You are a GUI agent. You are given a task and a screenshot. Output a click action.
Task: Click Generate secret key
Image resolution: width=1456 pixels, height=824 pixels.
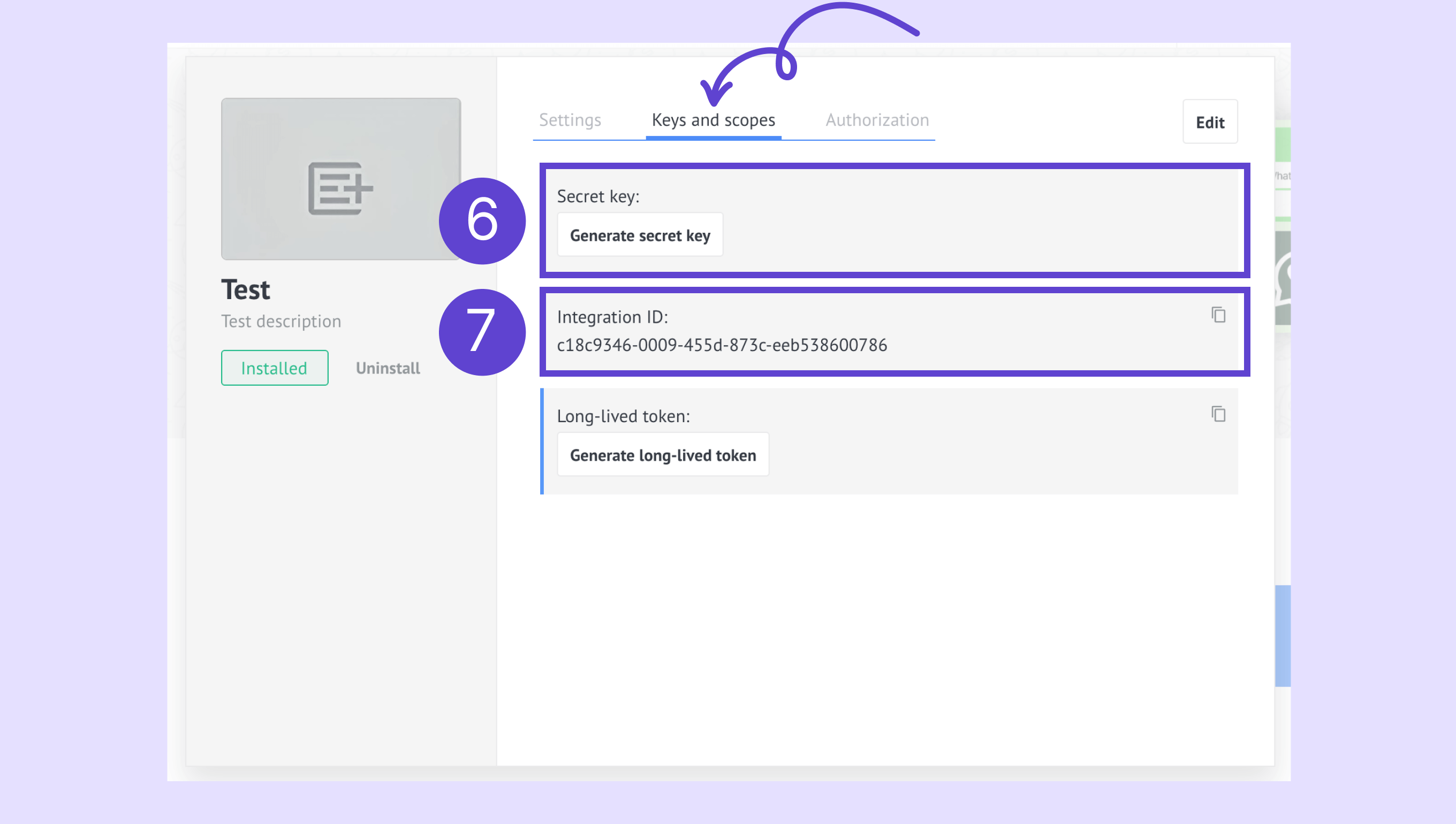(640, 235)
